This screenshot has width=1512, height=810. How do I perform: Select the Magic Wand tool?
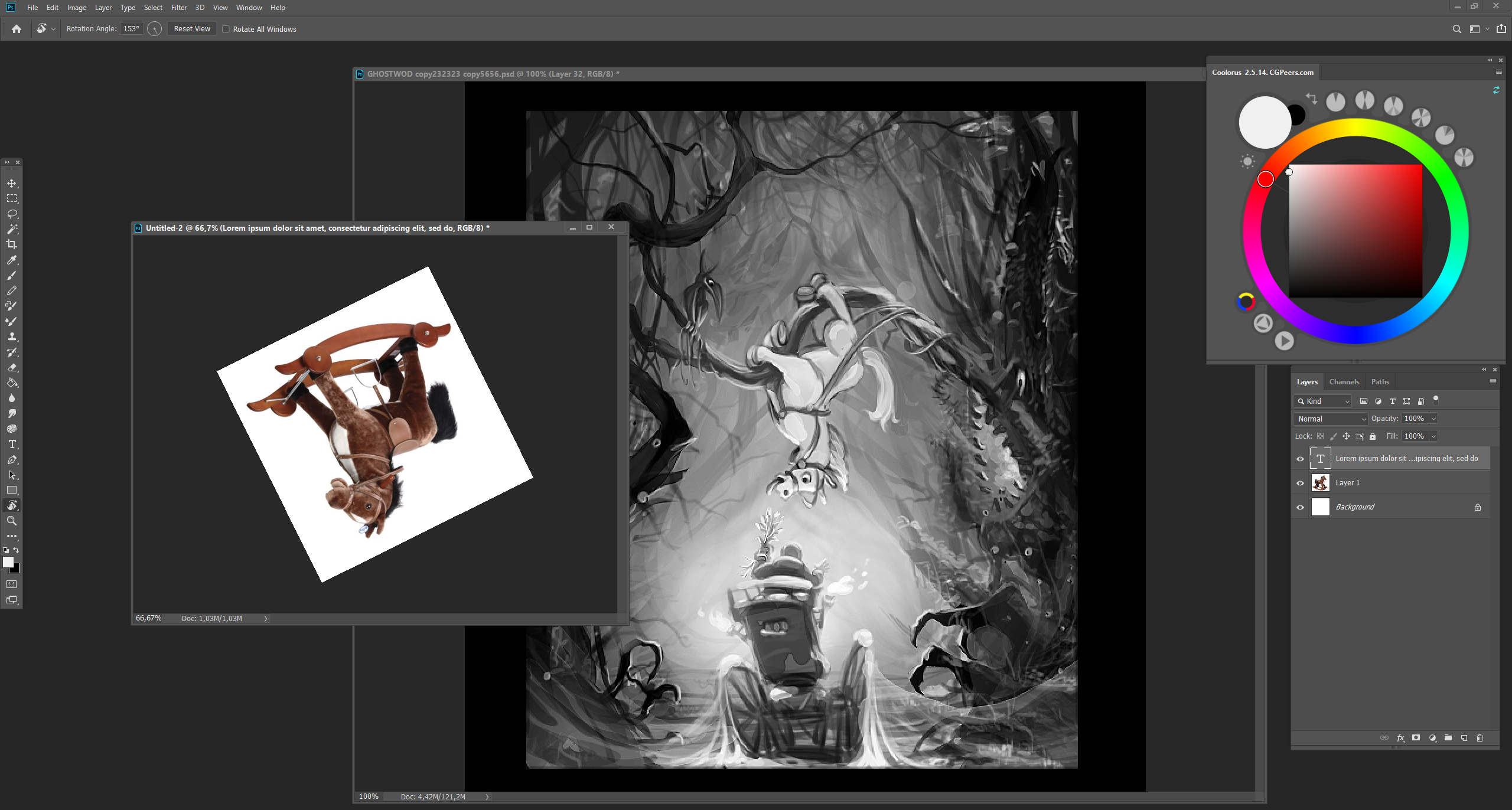click(x=12, y=229)
